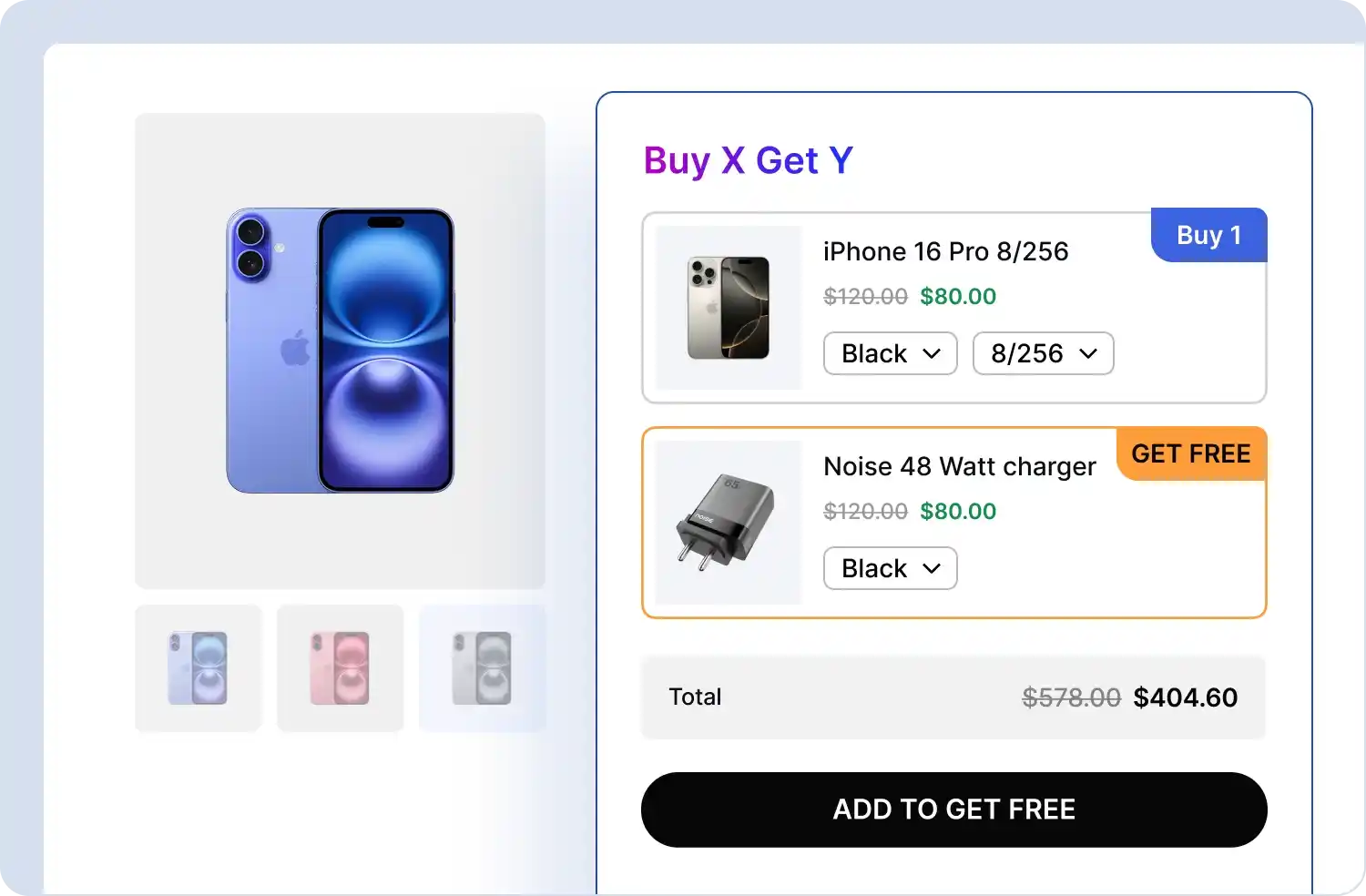Click the chevron on the charger color selector
The height and width of the screenshot is (896, 1366).
point(932,568)
